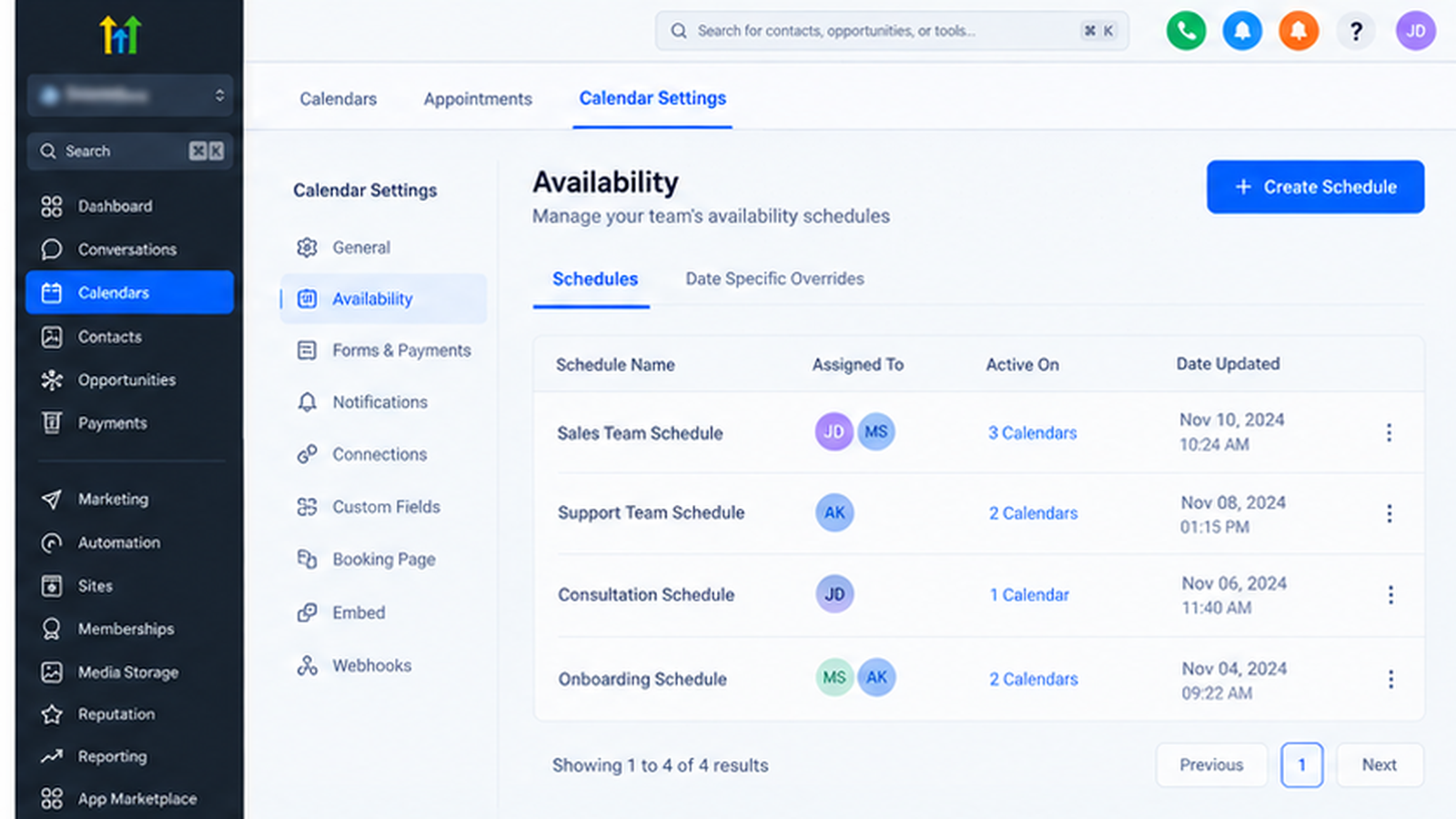Click the Opportunities icon in sidebar

(x=52, y=379)
